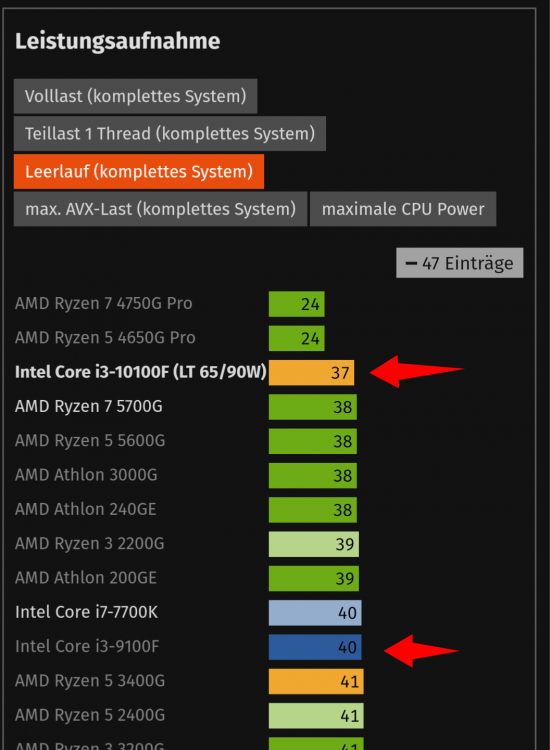Click the AMD Ryzen 7 5700G label
Image resolution: width=550 pixels, height=750 pixels.
pos(88,407)
